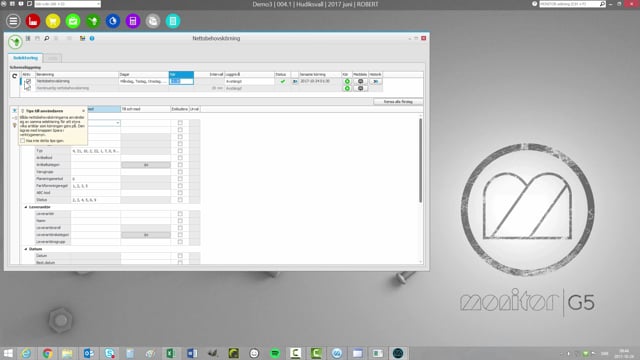Click the Windows Start button
Image resolution: width=640 pixels, height=360 pixels.
(8, 353)
